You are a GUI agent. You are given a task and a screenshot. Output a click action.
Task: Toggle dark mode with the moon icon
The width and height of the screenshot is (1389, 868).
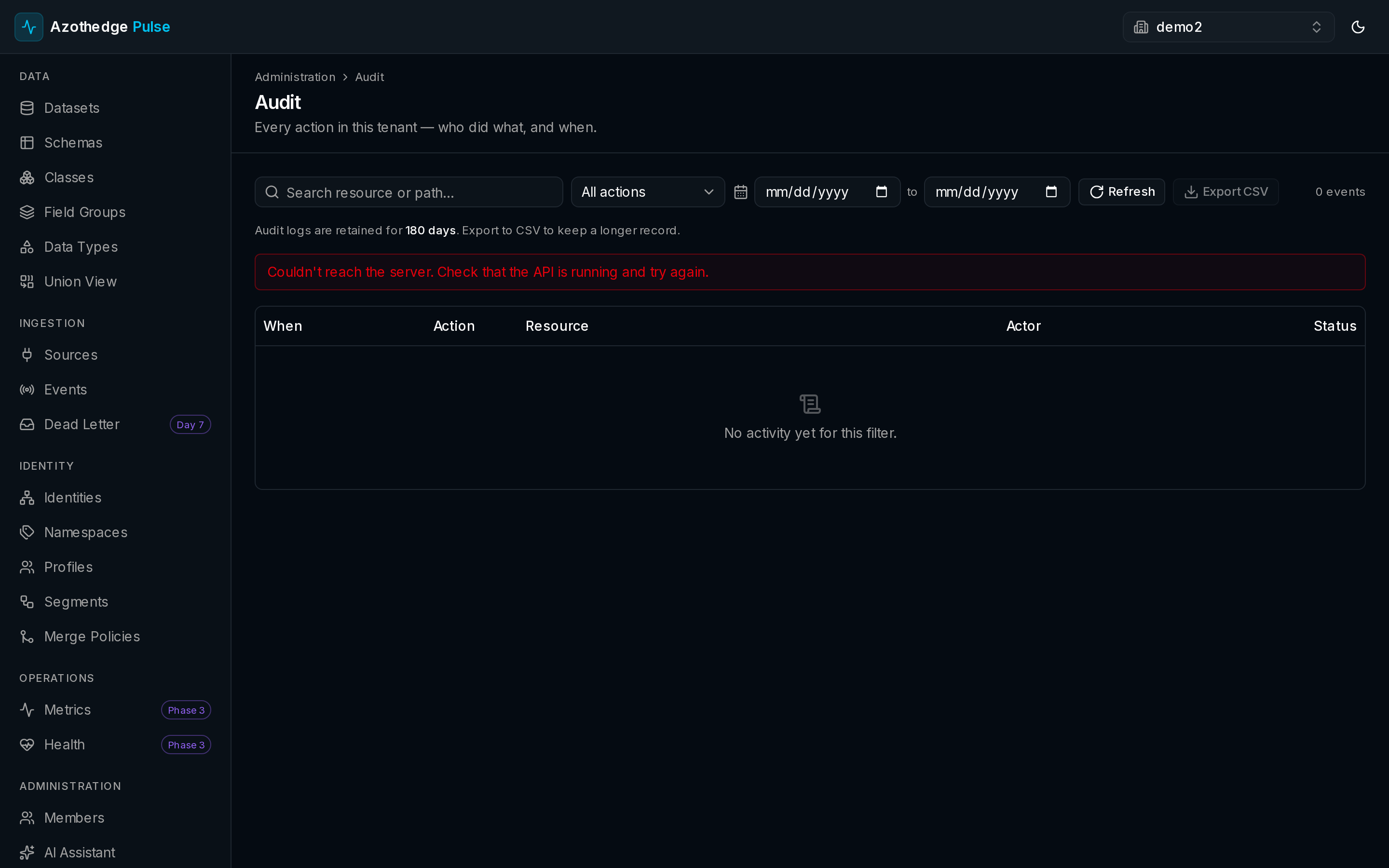click(1358, 27)
